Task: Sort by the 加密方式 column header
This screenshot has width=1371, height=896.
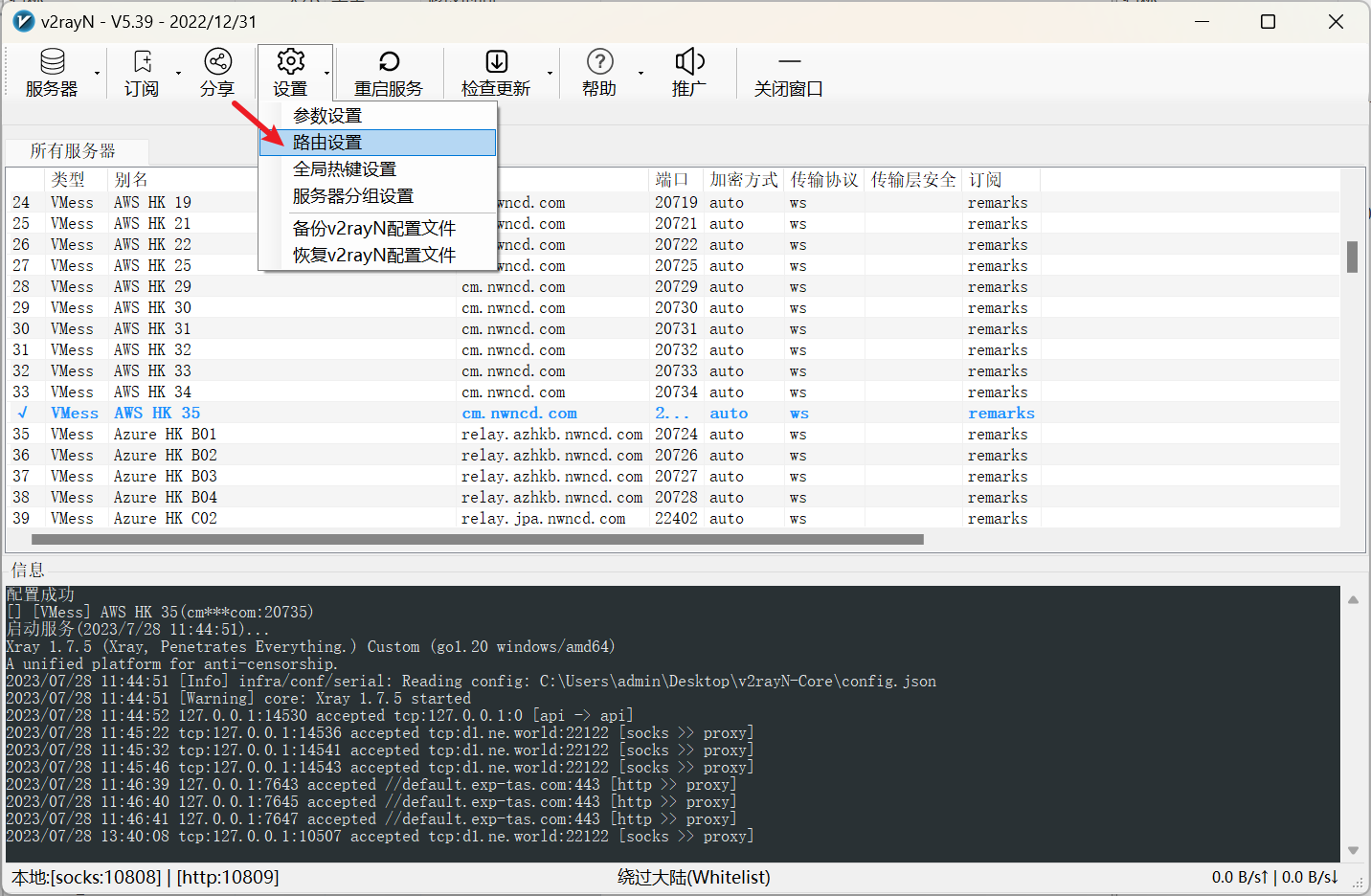Action: [744, 180]
